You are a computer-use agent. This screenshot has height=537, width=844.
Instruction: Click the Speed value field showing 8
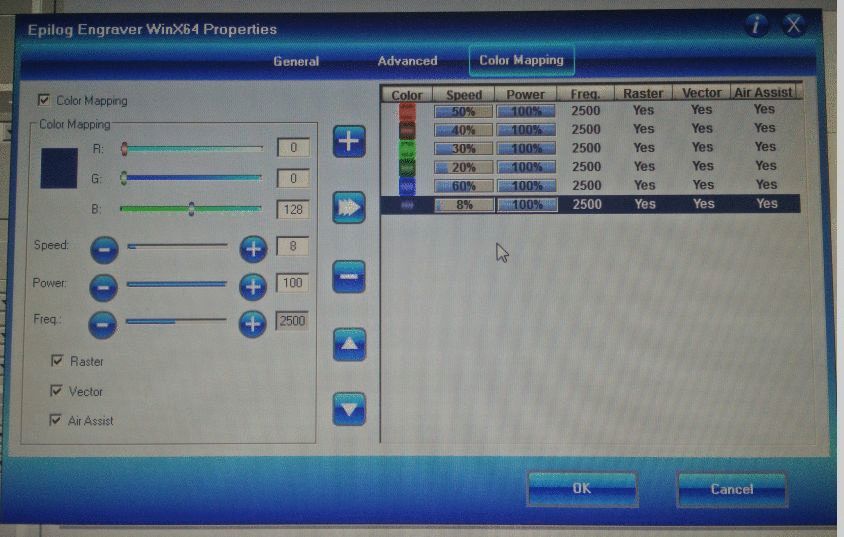pyautogui.click(x=292, y=246)
